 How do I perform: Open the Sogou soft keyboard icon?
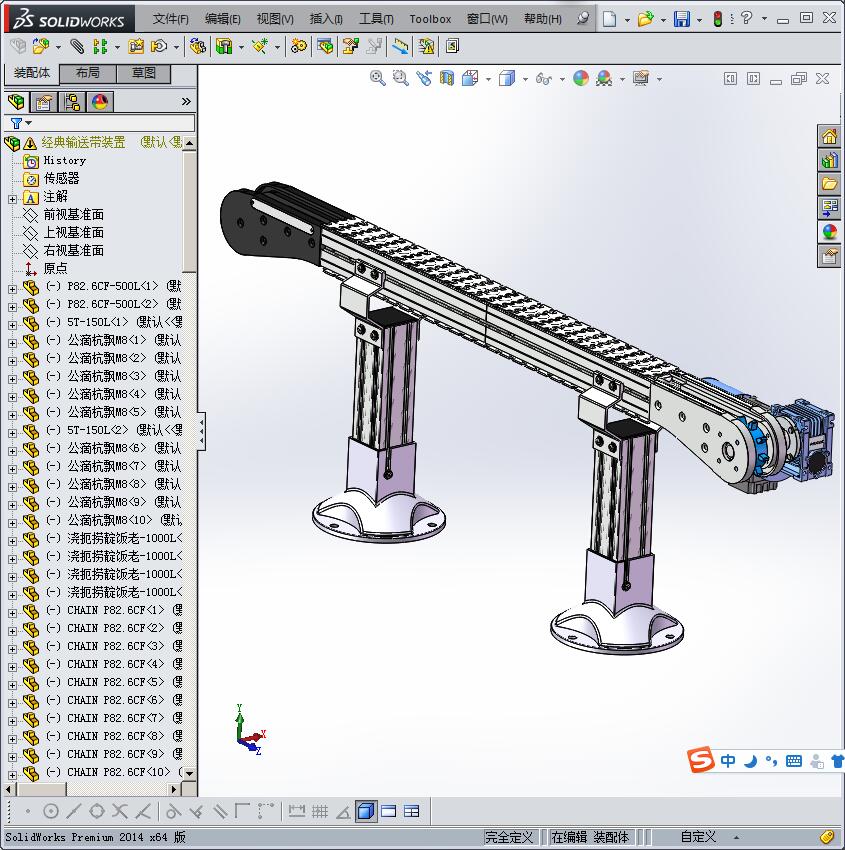(794, 761)
